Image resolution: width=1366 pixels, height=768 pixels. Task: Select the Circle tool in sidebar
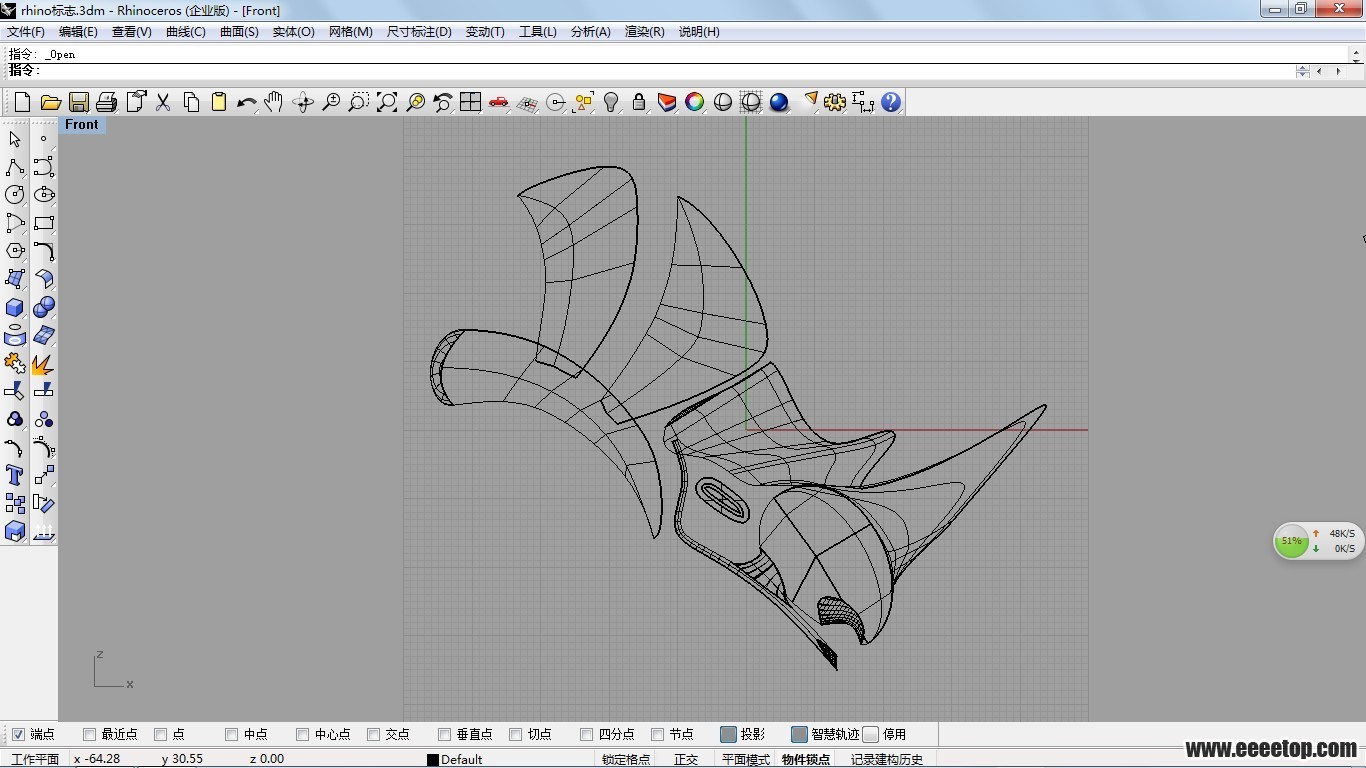pyautogui.click(x=15, y=195)
